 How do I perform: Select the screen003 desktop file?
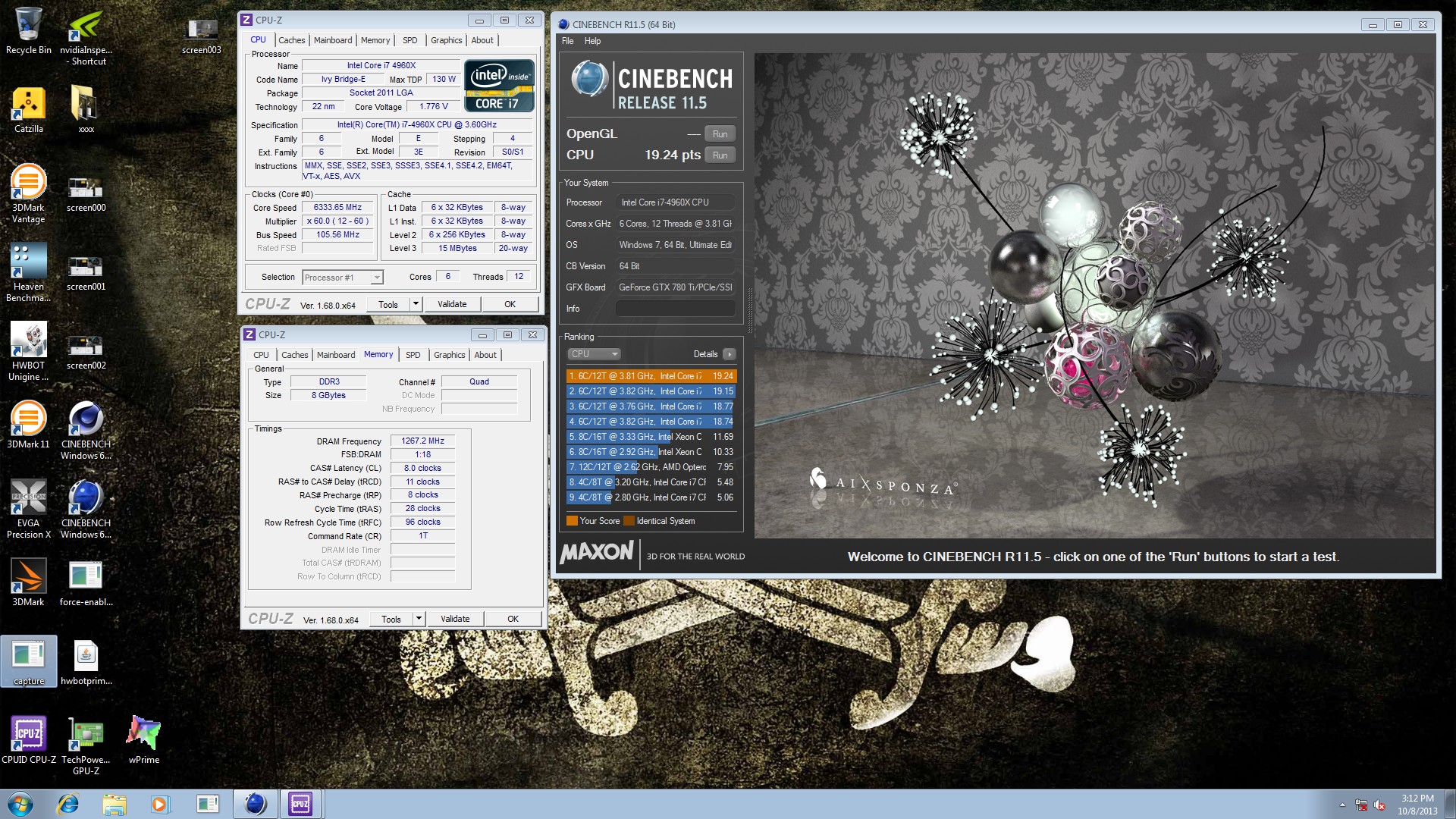(x=202, y=34)
